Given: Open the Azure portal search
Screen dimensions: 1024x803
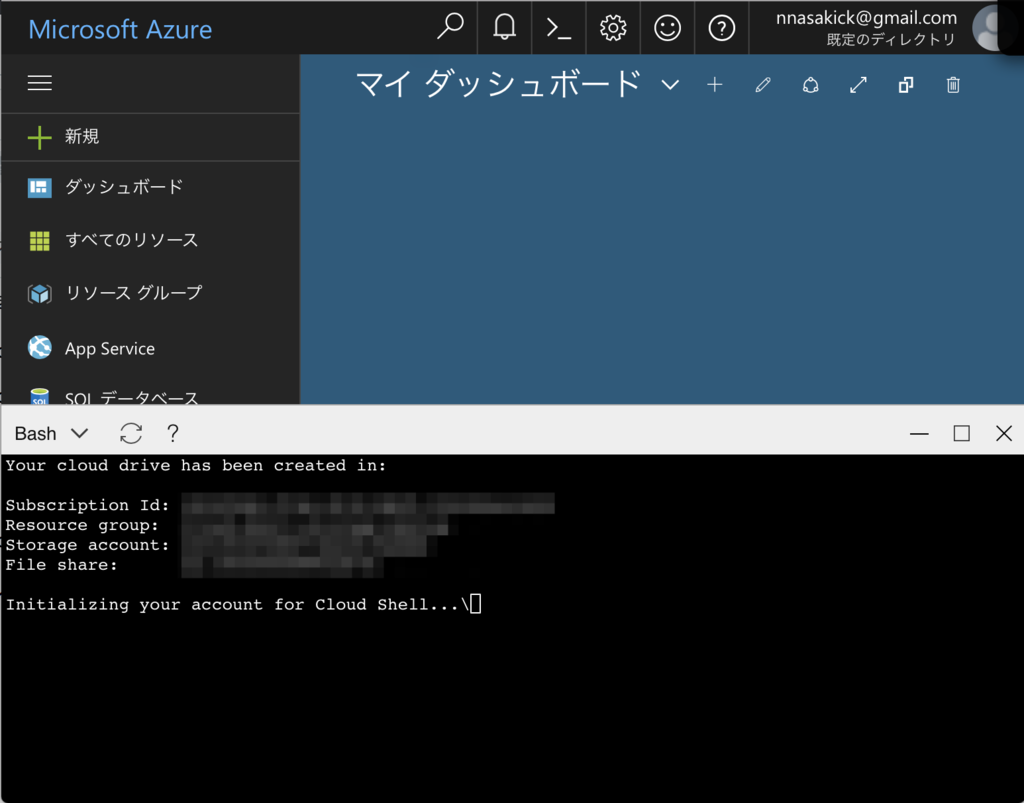Looking at the screenshot, I should 450,27.
